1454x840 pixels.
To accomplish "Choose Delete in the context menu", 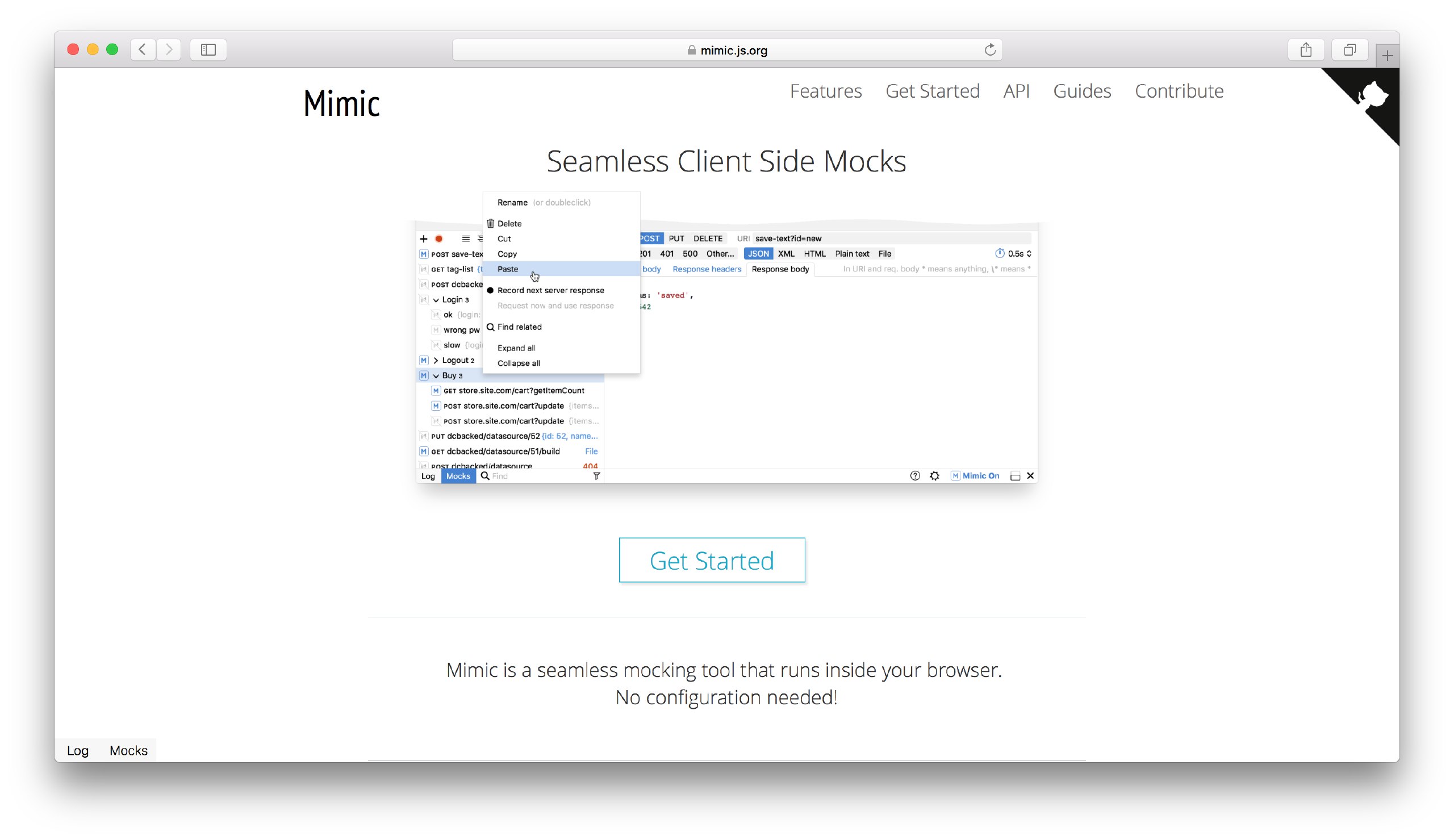I will pos(561,223).
